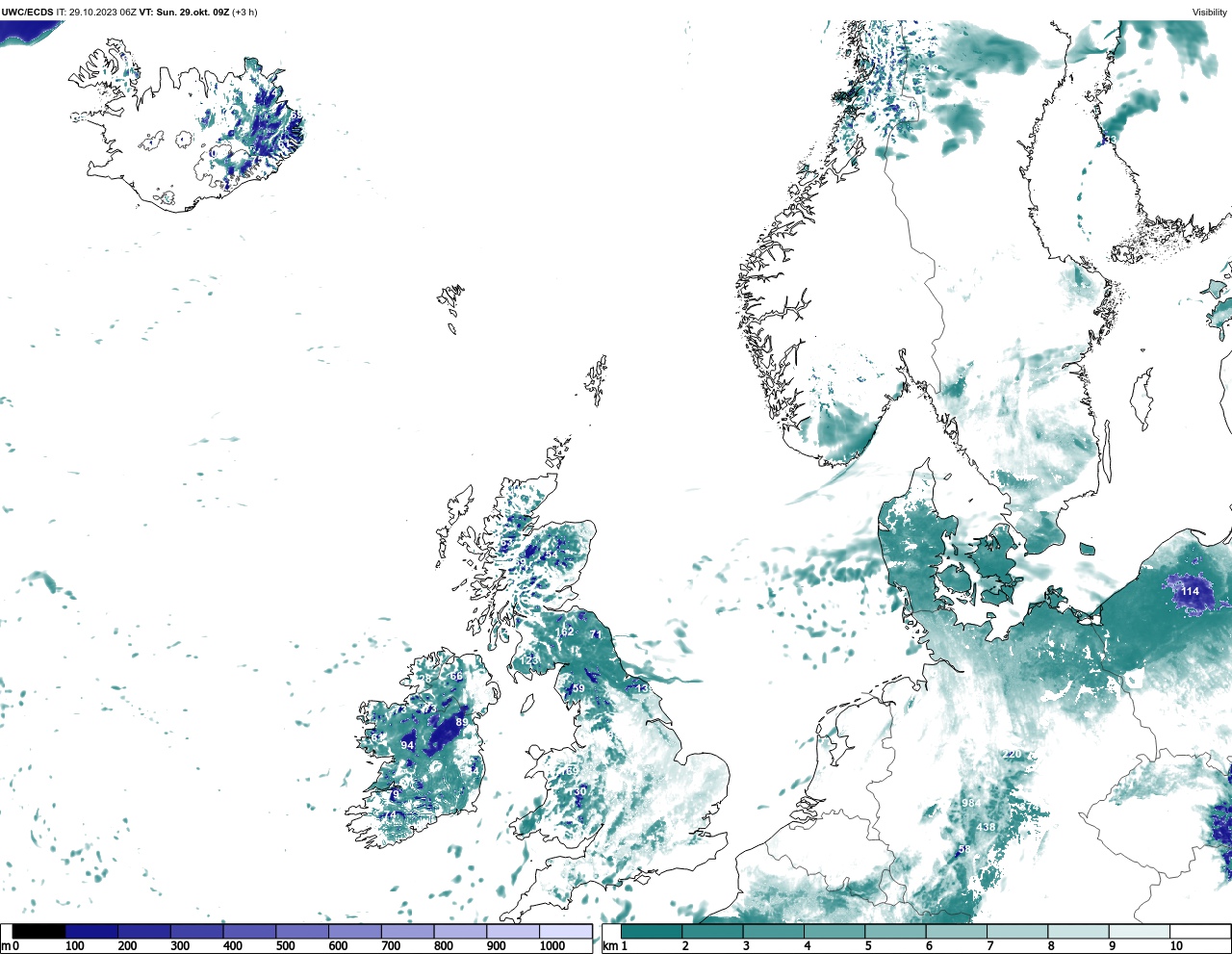Click the black 0–100 m legend swatch
The width and height of the screenshot is (1232, 954).
click(39, 932)
